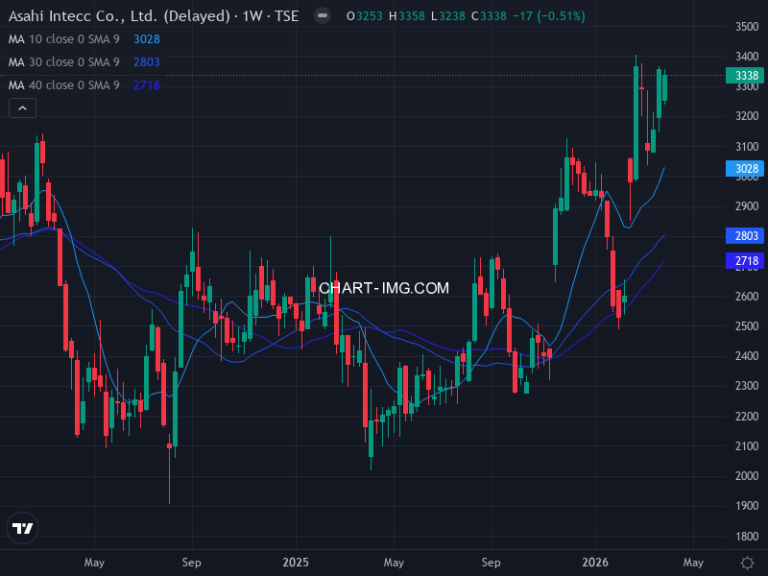Screen dimensions: 768x576
Task: Click the gray market status dot icon
Action: pyautogui.click(x=322, y=16)
